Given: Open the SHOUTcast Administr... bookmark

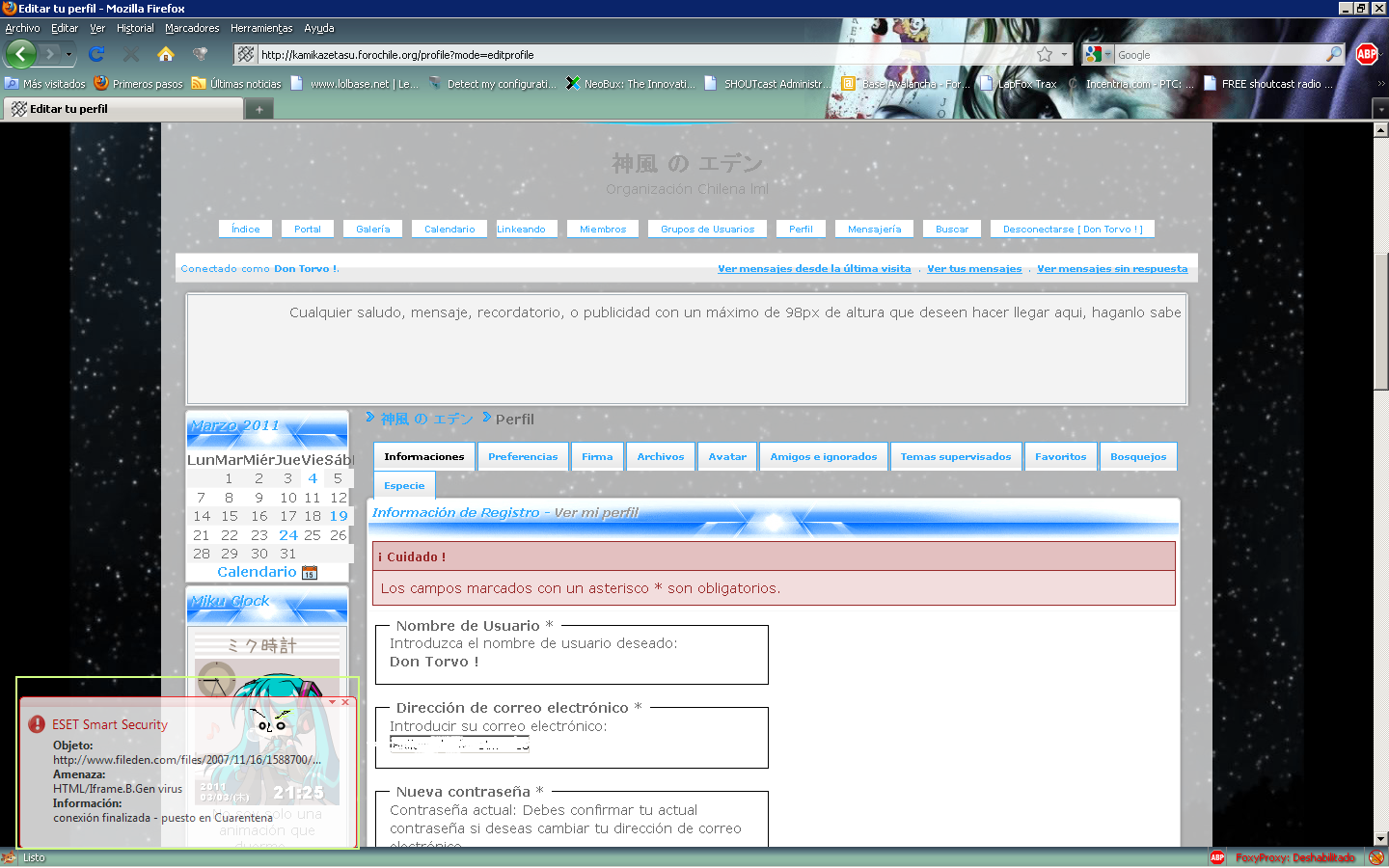Looking at the screenshot, I should tap(769, 84).
